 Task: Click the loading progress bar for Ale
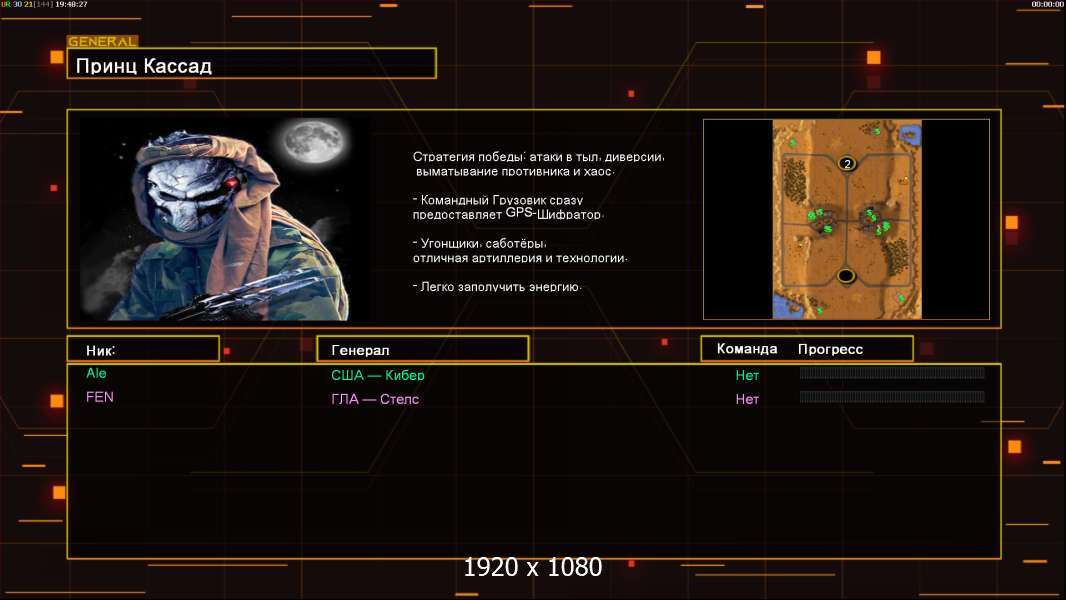pyautogui.click(x=892, y=372)
